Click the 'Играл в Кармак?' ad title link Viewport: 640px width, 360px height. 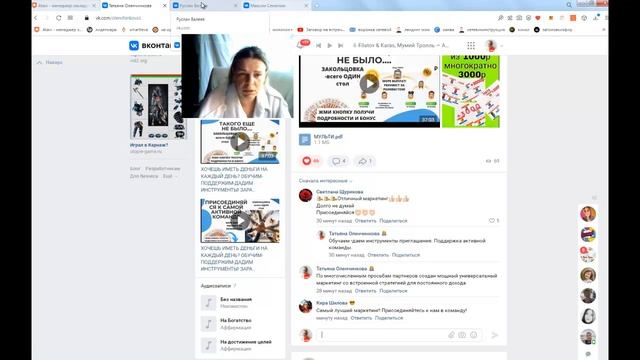(x=149, y=145)
